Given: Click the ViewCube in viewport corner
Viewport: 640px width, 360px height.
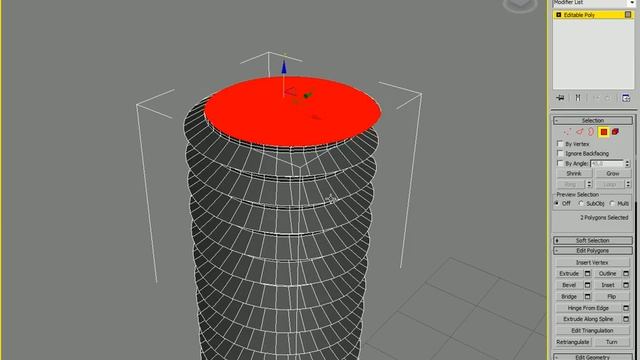Looking at the screenshot, I should (x=520, y=5).
